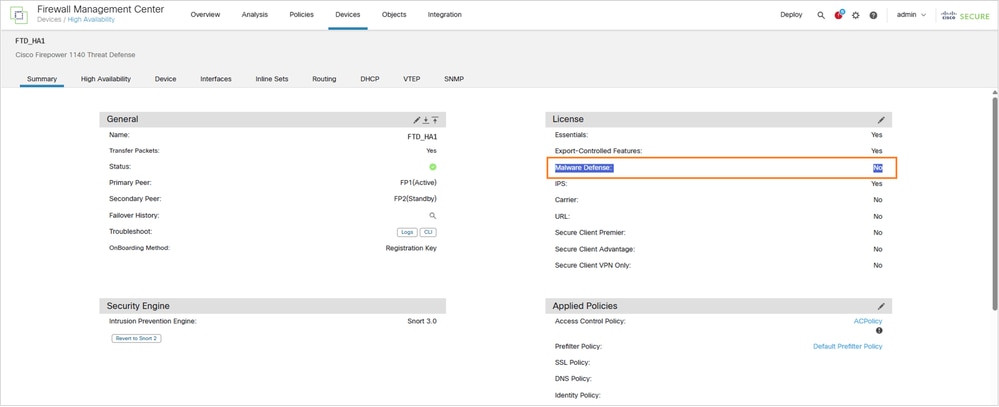Click Revert to Snort 2 button
Screen dimensions: 999x407
pos(136,338)
